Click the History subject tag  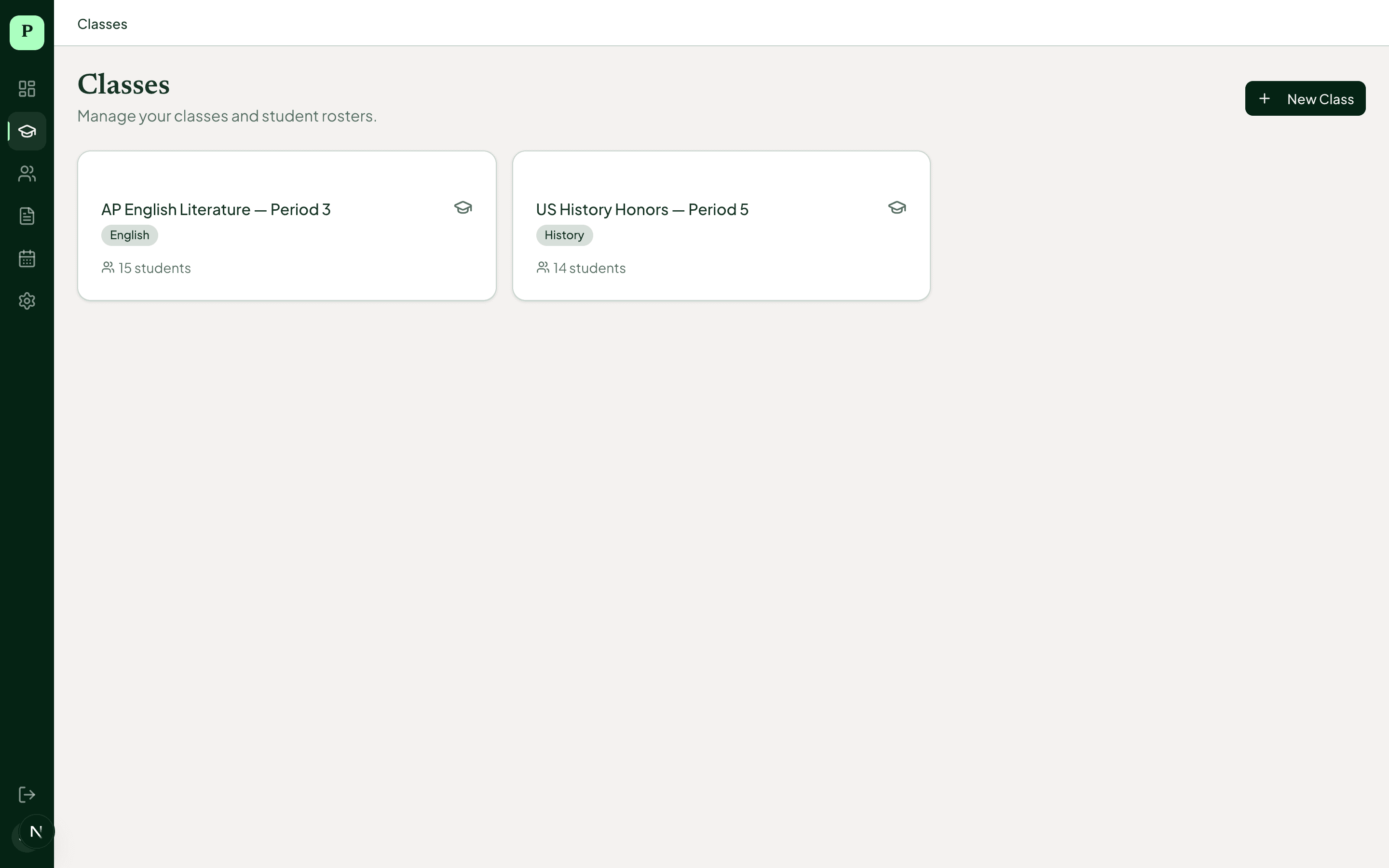click(x=564, y=235)
